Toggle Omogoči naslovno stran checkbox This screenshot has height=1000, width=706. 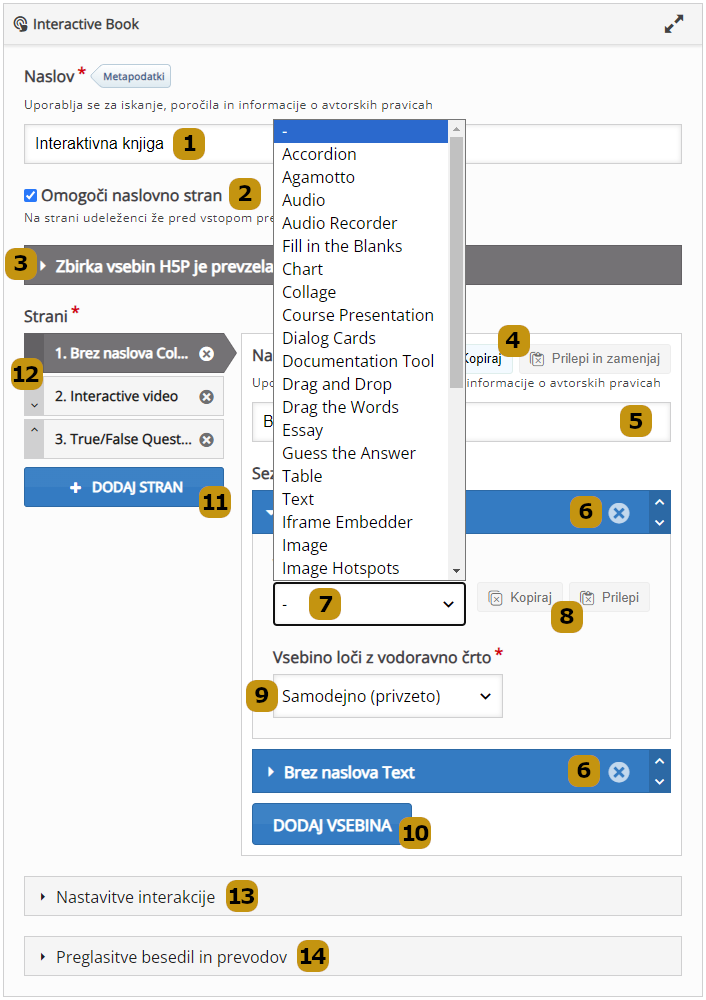[31, 196]
